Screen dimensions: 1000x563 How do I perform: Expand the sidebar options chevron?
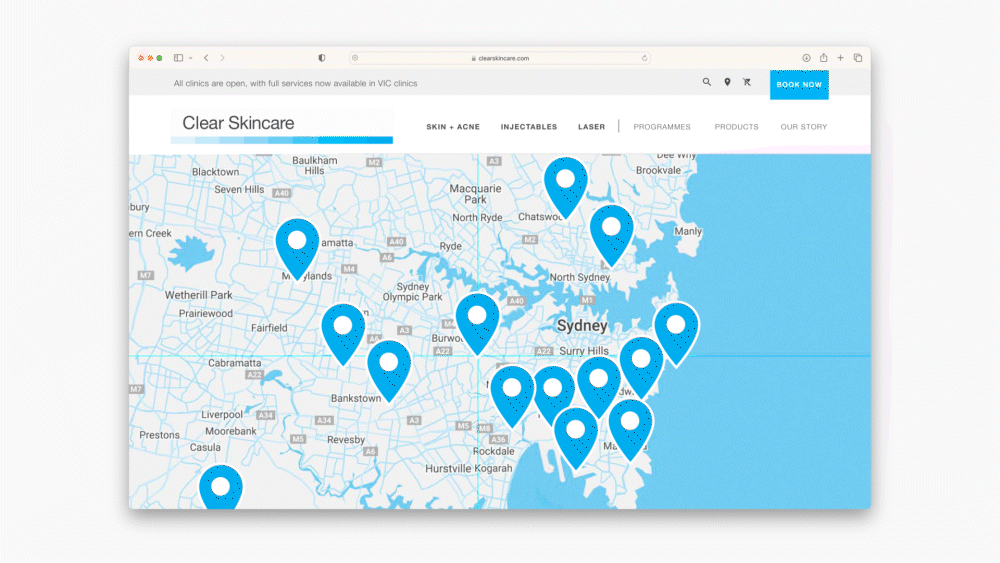(x=190, y=58)
